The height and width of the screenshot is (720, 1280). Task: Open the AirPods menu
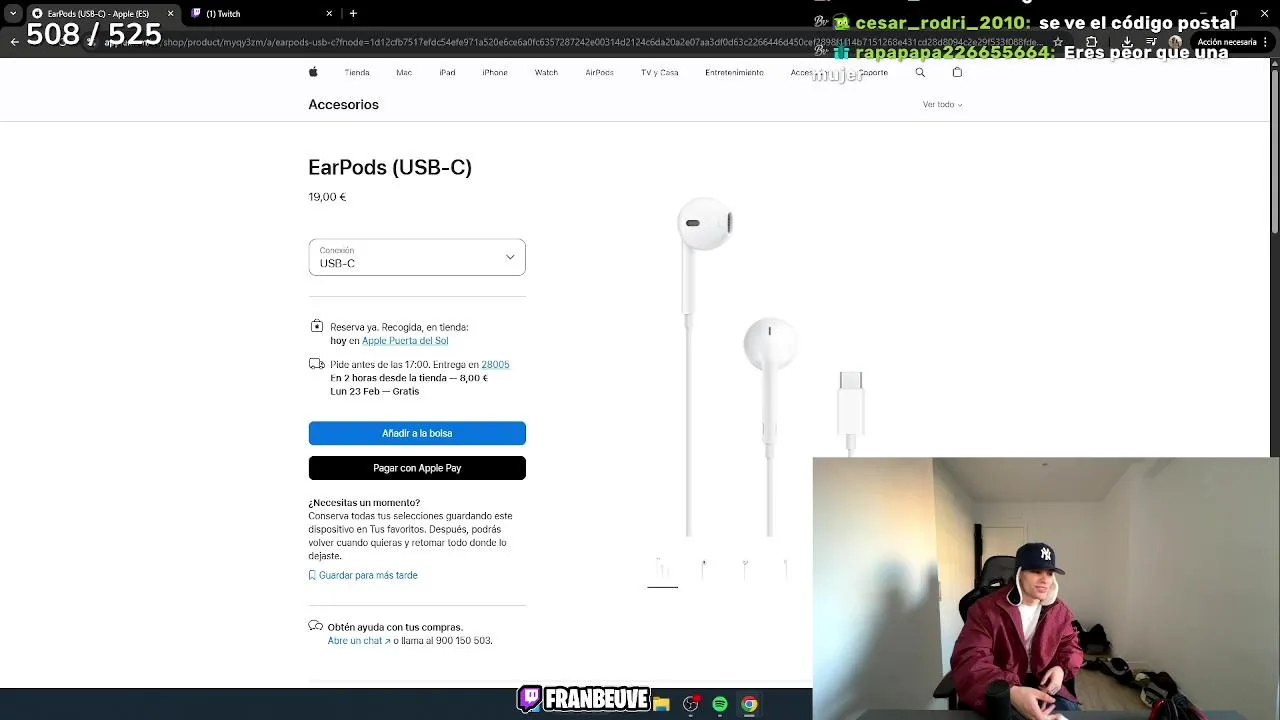[600, 72]
